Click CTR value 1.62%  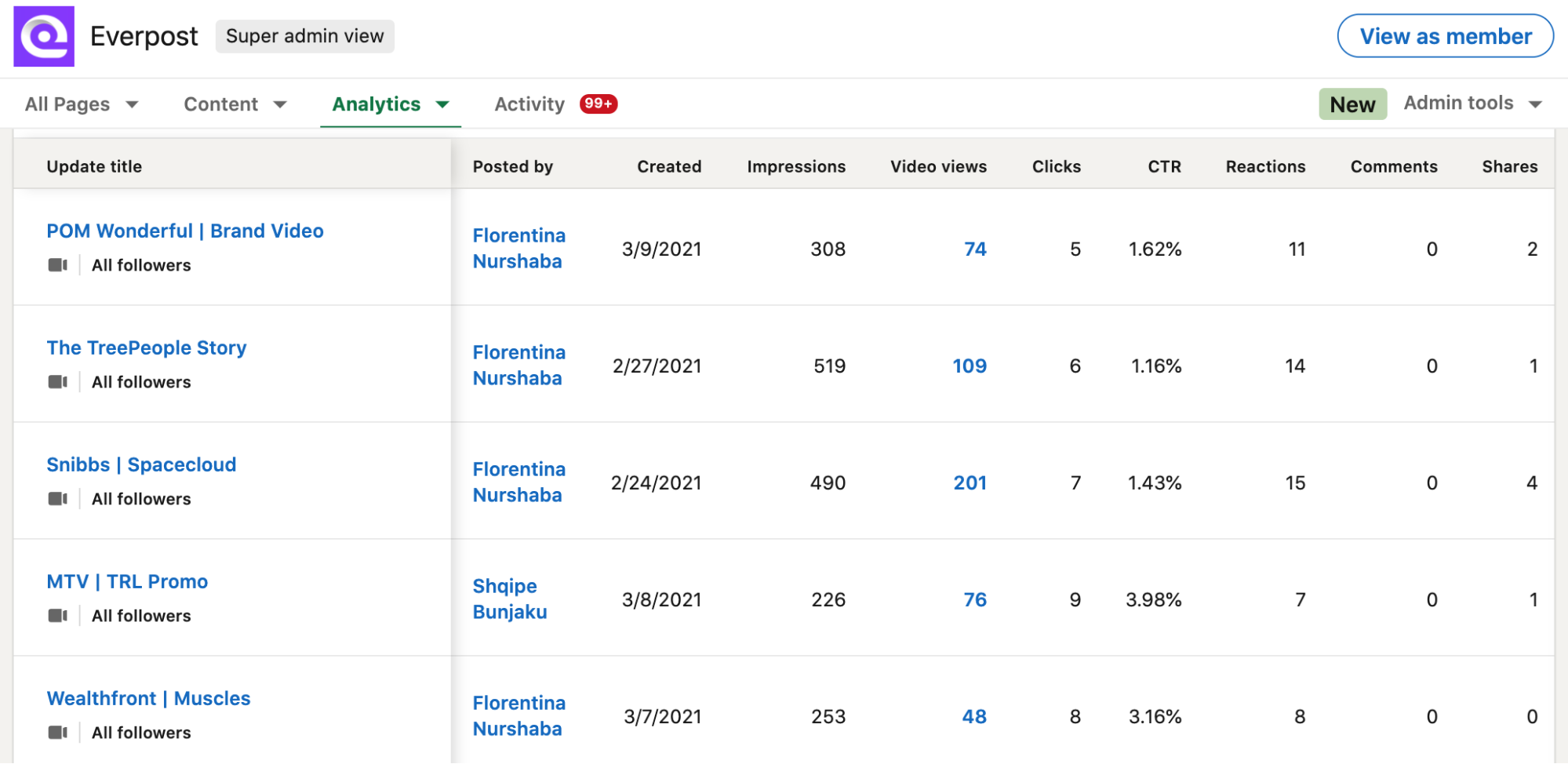[1155, 249]
